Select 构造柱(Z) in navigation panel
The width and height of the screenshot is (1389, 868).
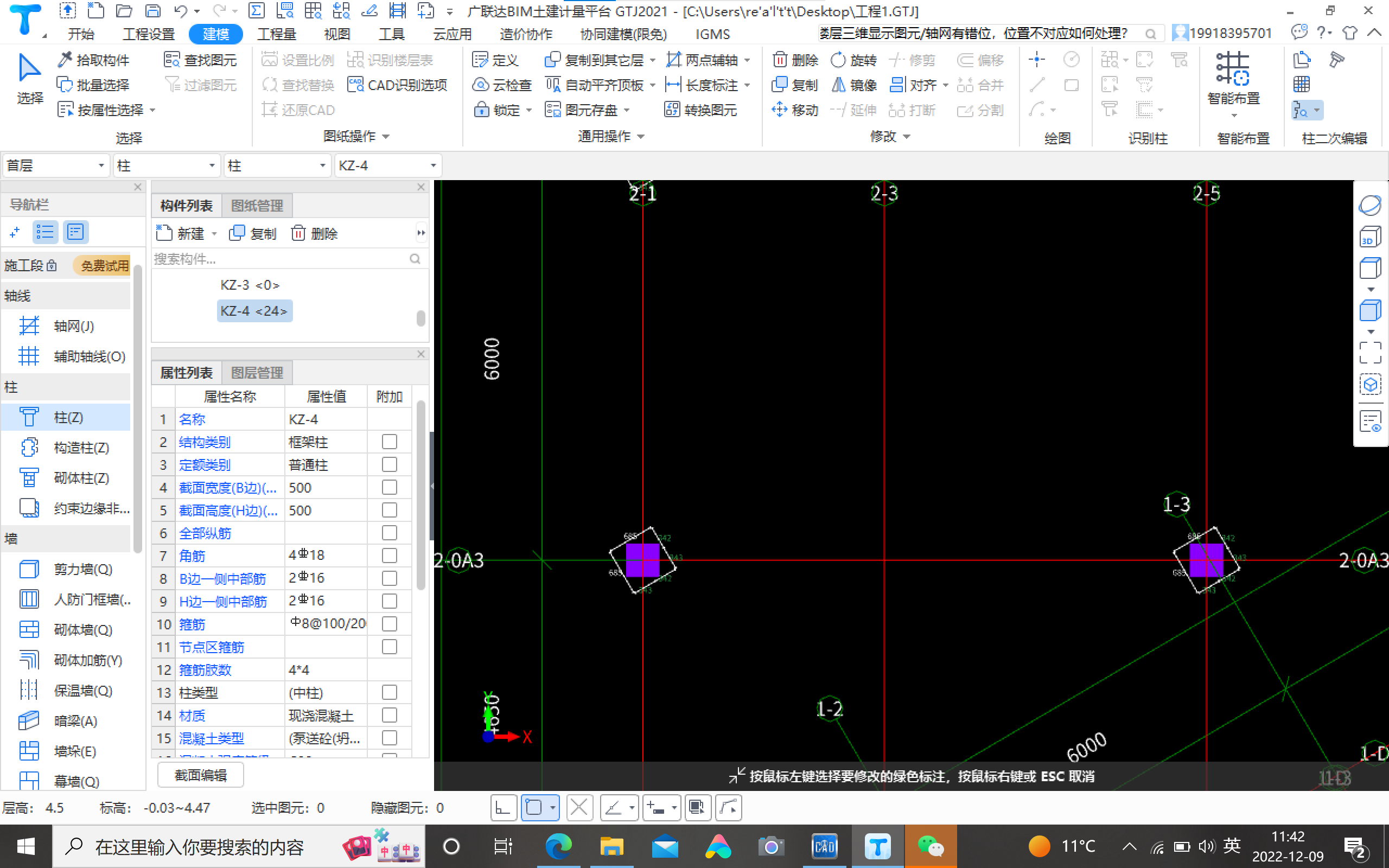click(x=66, y=448)
